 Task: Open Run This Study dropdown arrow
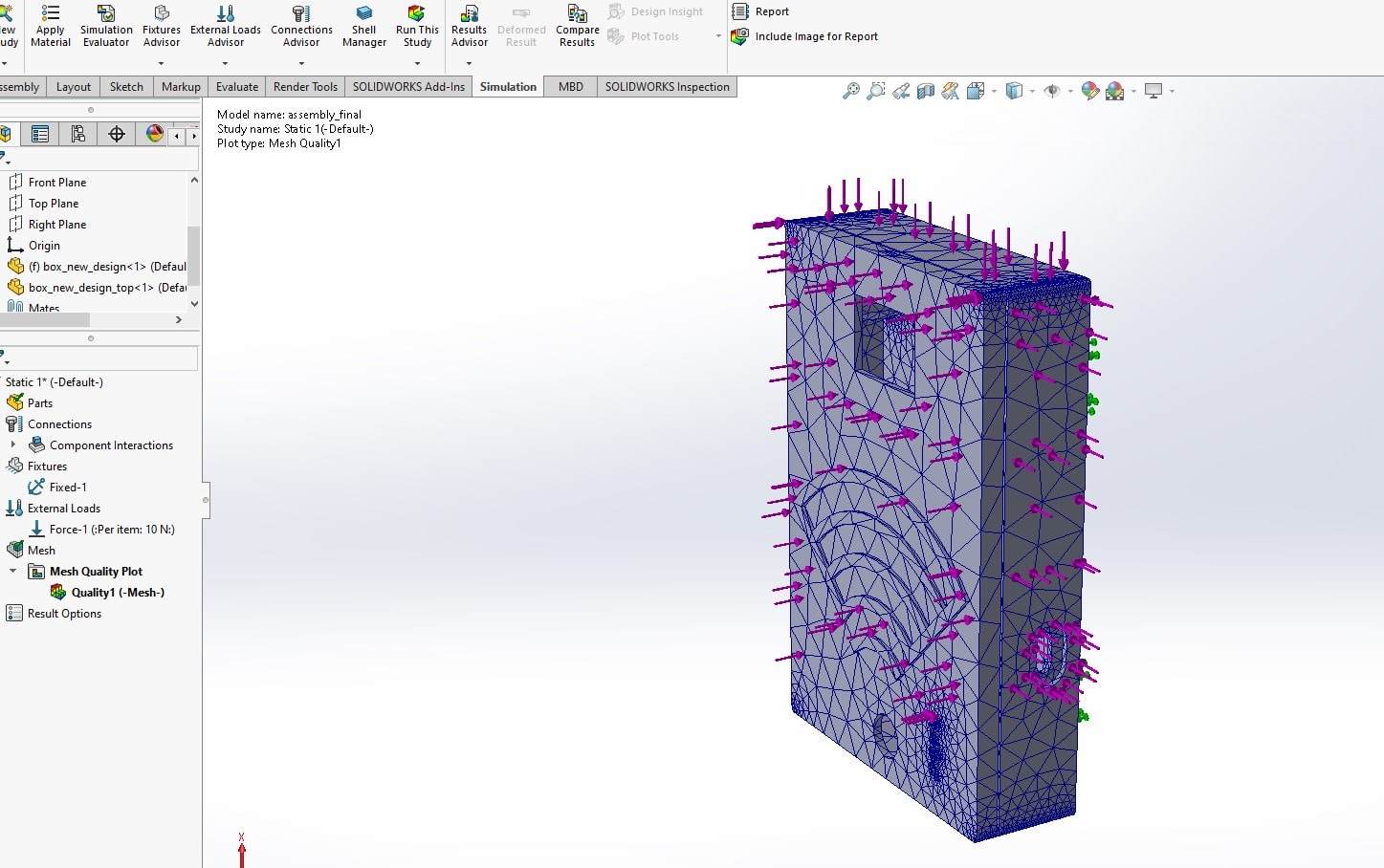[417, 63]
